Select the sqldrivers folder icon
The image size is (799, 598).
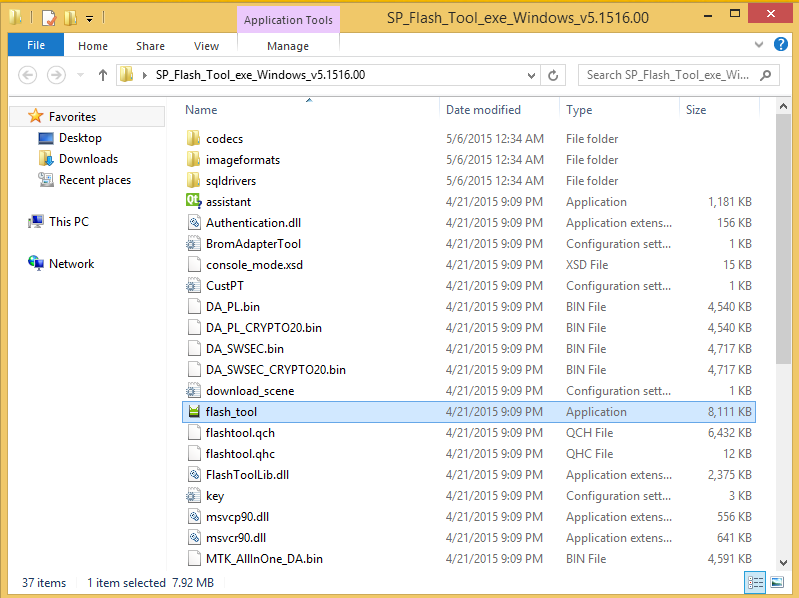[x=194, y=180]
